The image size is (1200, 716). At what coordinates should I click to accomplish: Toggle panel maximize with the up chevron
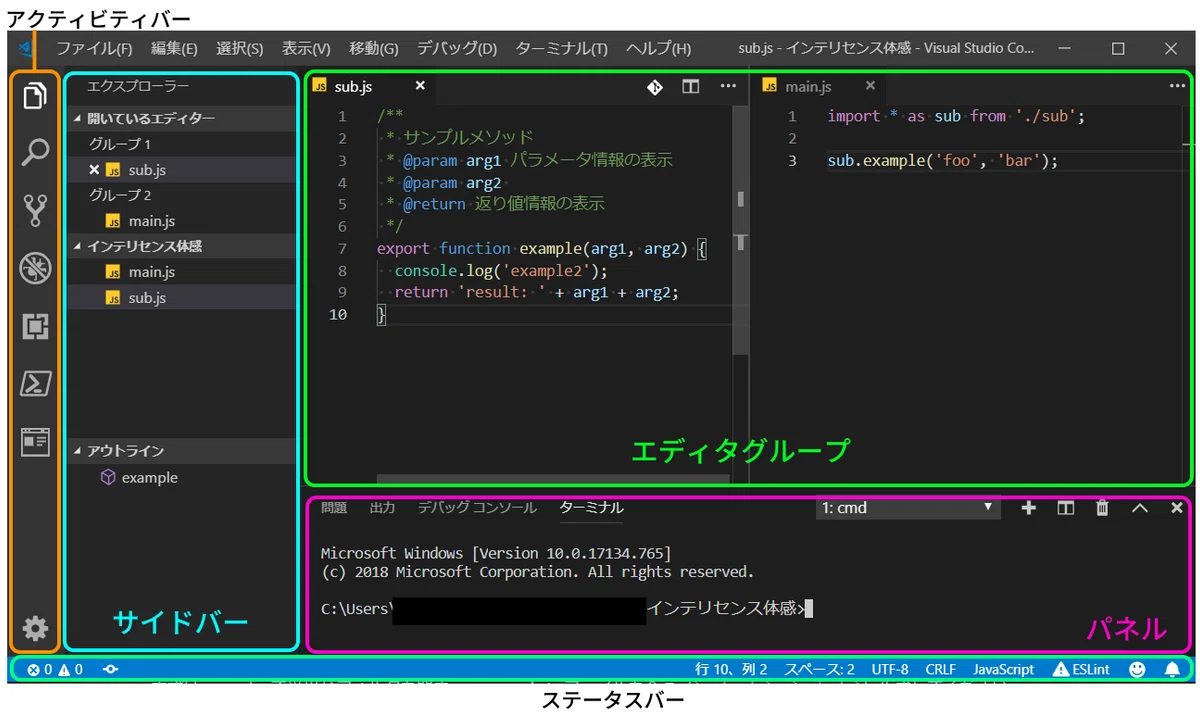[x=1140, y=508]
